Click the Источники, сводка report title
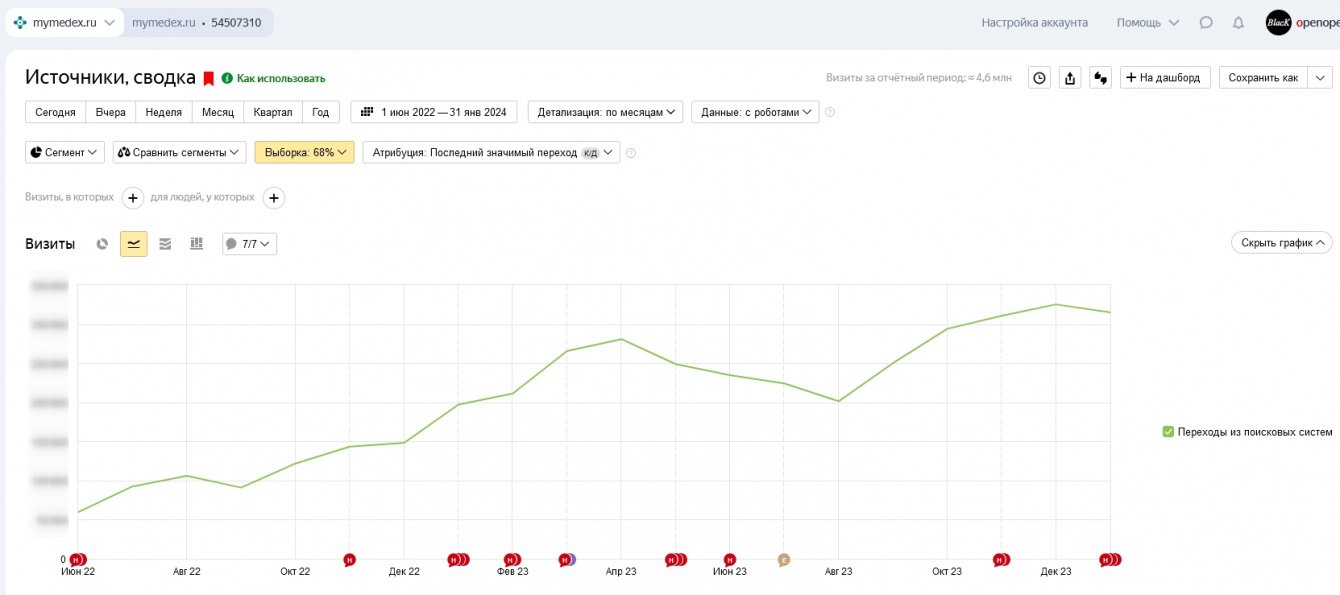 click(110, 77)
